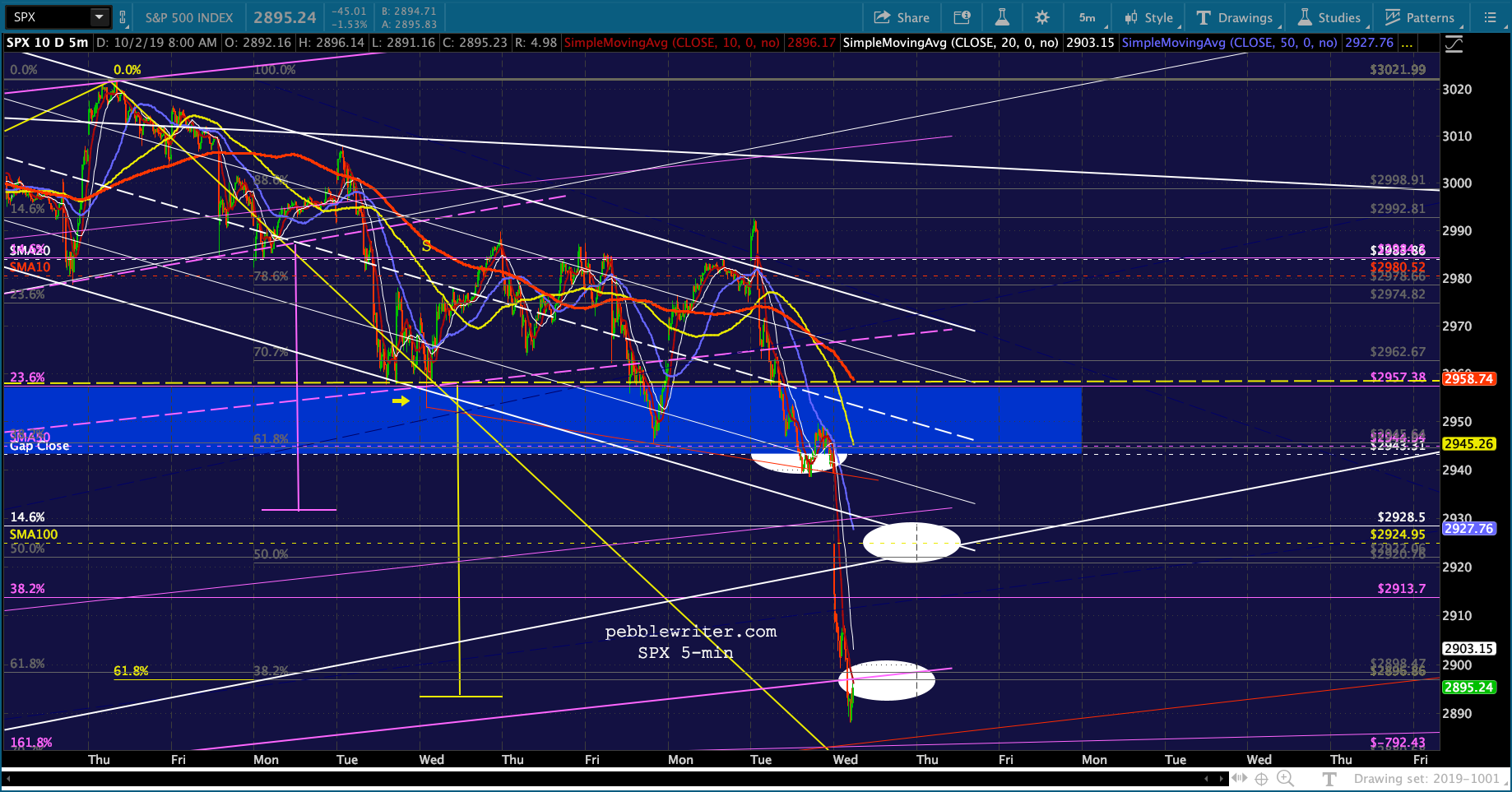Screen dimensions: 1512x792
Task: Toggle the price axis scale icon
Action: point(1454,44)
